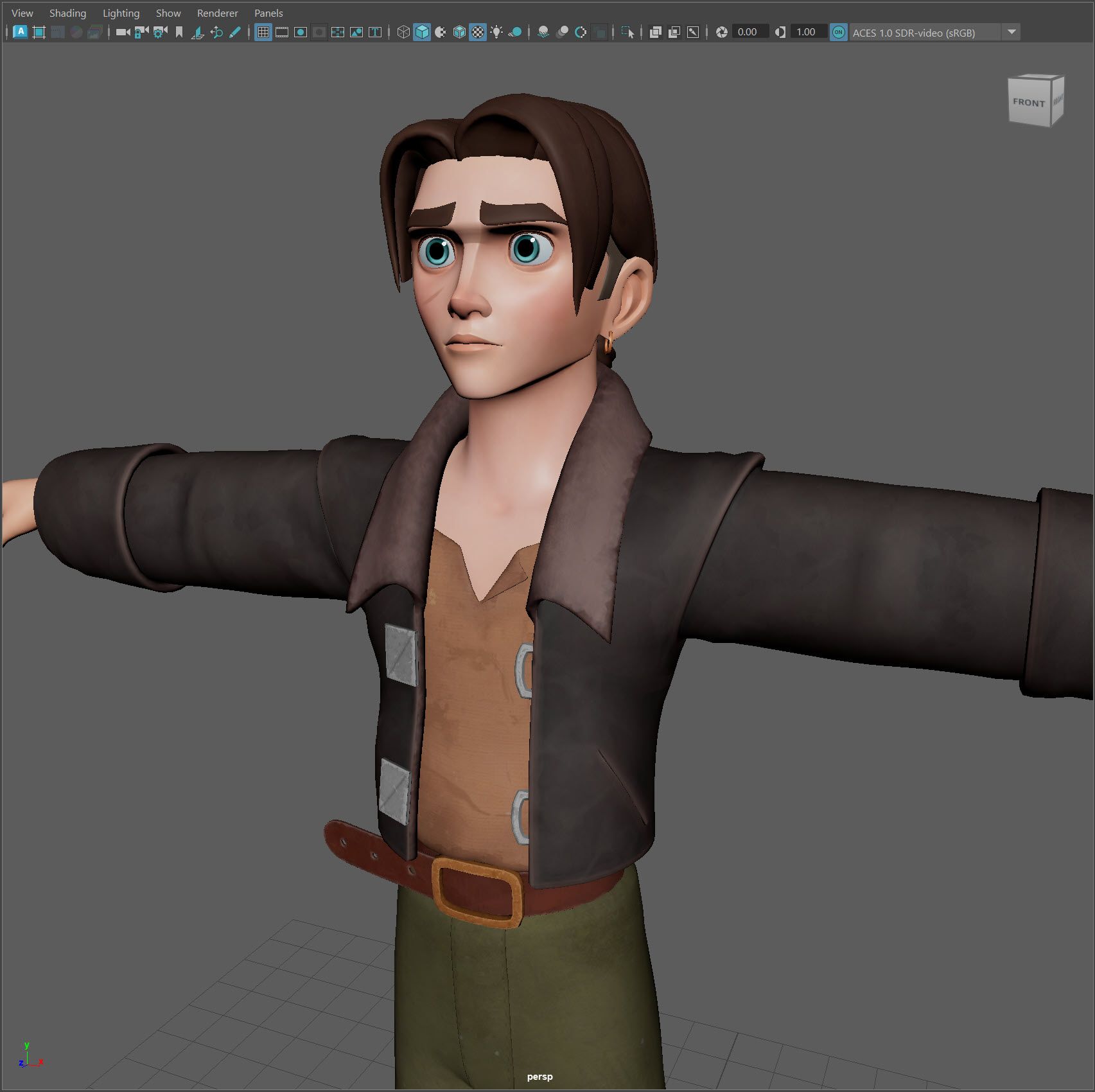The height and width of the screenshot is (1092, 1095).
Task: Click the X-Ray Joints icon
Action: (x=693, y=31)
